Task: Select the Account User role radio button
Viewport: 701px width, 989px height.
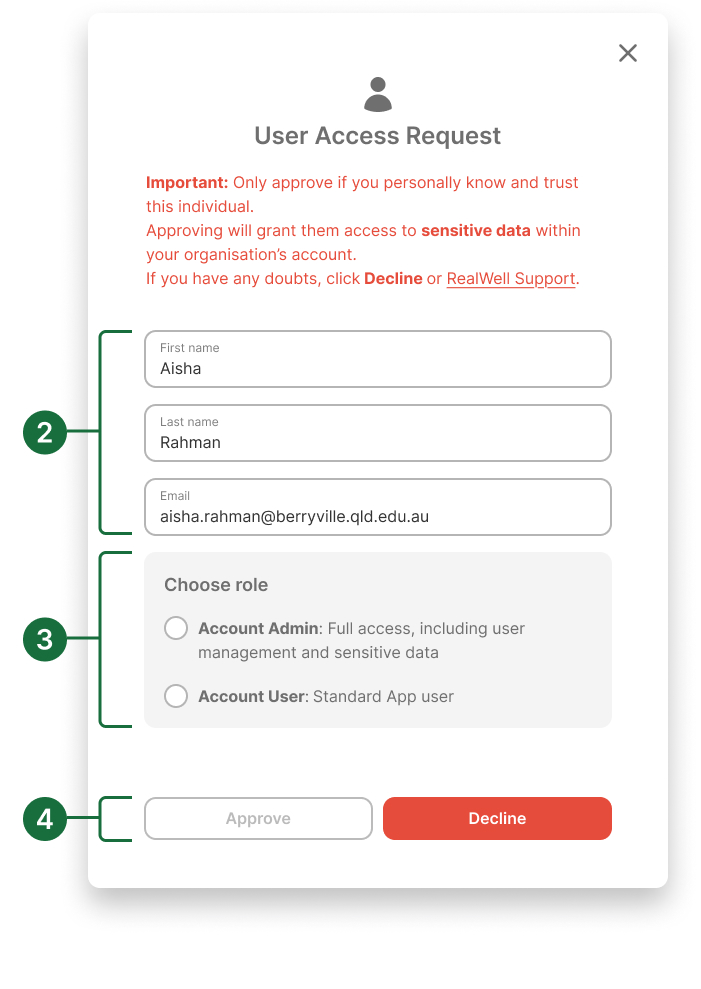Action: tap(176, 696)
